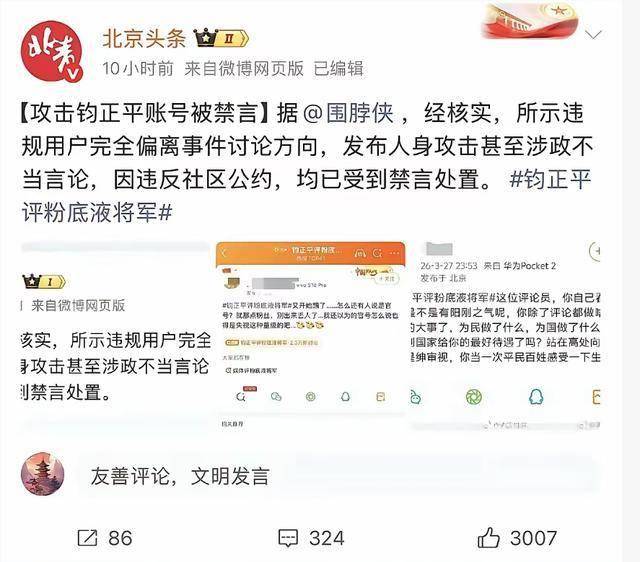This screenshot has height=562, width=640.
Task: Open the red Tiananmen decorative banner
Action: click(x=531, y=20)
